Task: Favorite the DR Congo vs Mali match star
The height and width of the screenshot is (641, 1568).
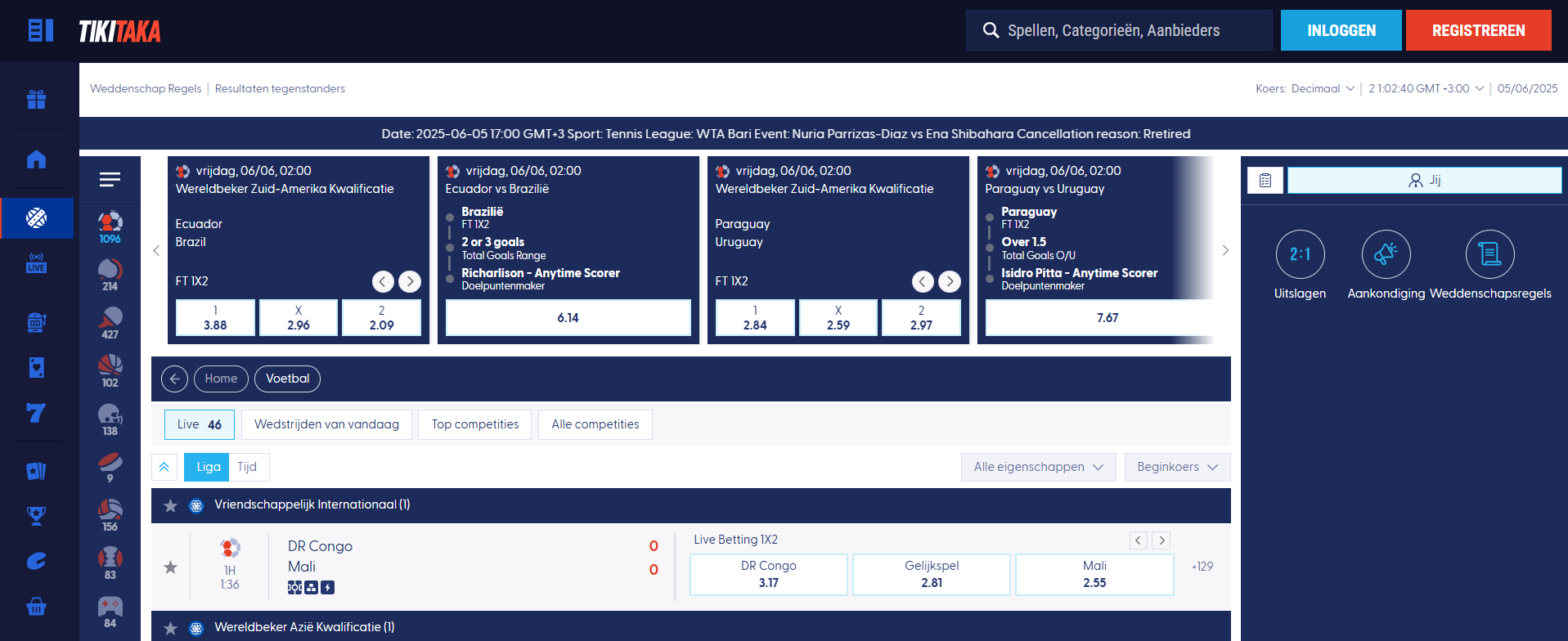Action: pyautogui.click(x=170, y=567)
